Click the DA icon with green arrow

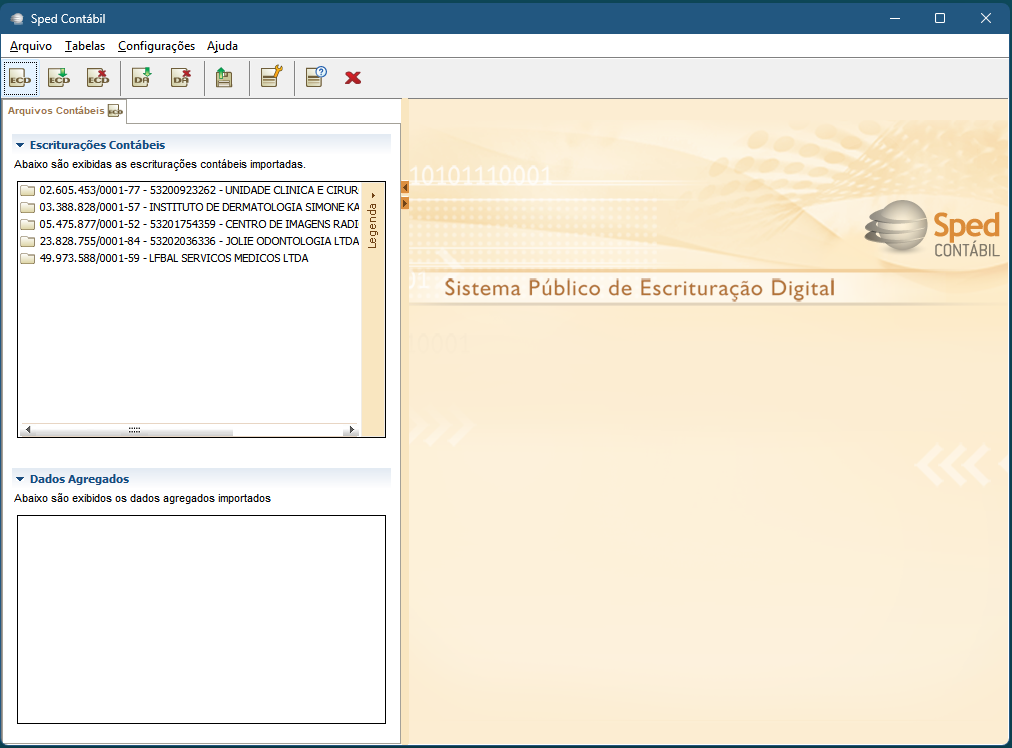tap(142, 78)
